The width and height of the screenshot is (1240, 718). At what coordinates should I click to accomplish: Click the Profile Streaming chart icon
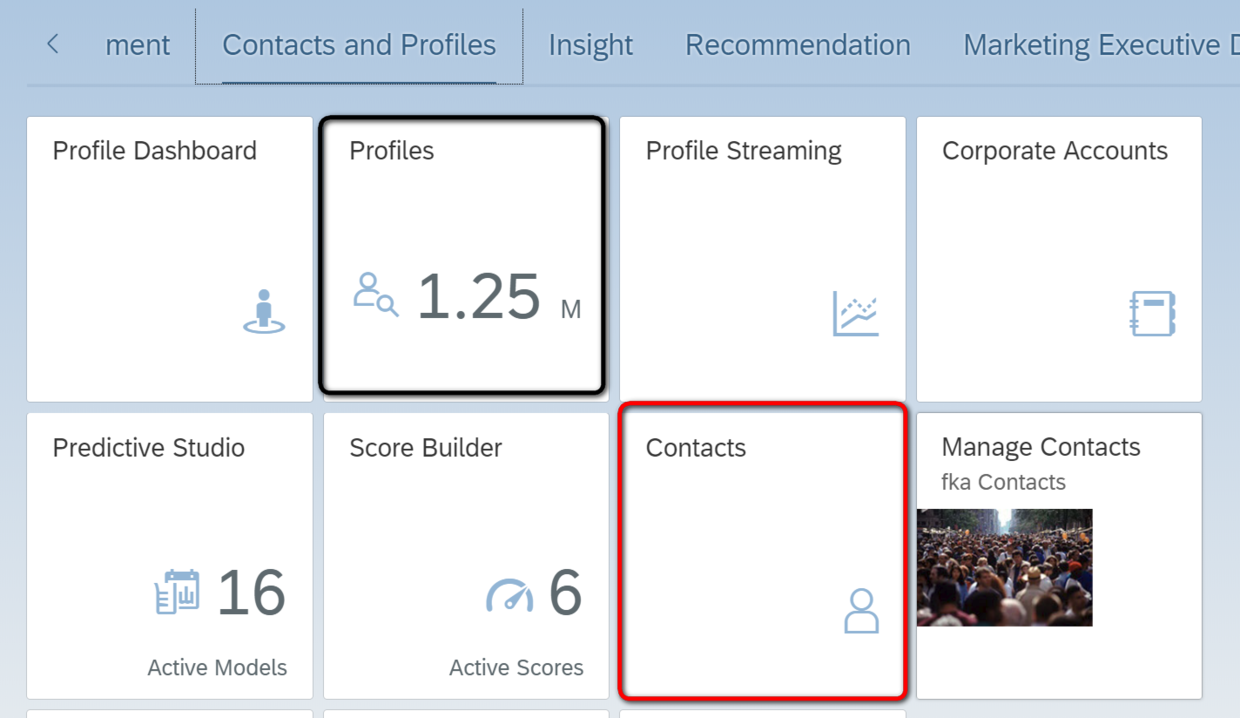click(856, 313)
